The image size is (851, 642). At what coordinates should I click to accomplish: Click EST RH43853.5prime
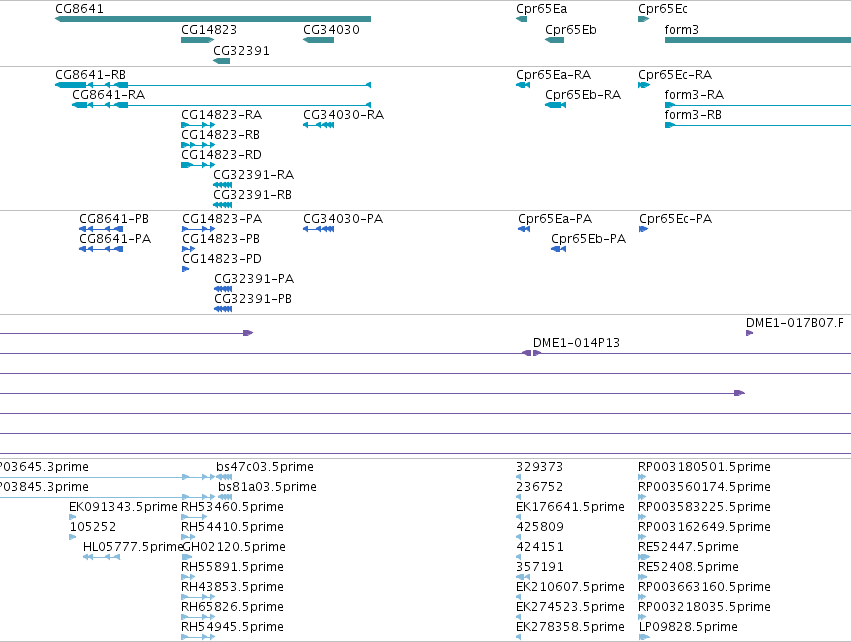(x=198, y=597)
